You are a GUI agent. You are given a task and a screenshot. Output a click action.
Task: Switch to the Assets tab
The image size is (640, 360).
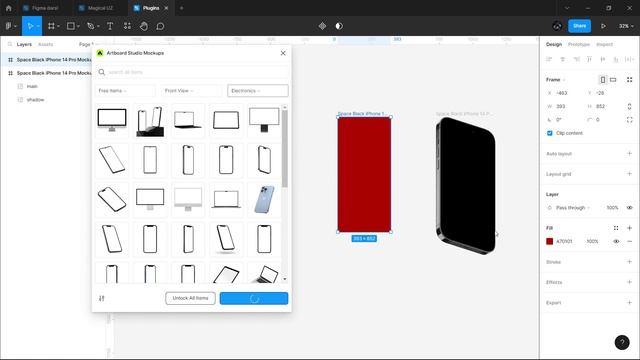pos(45,44)
